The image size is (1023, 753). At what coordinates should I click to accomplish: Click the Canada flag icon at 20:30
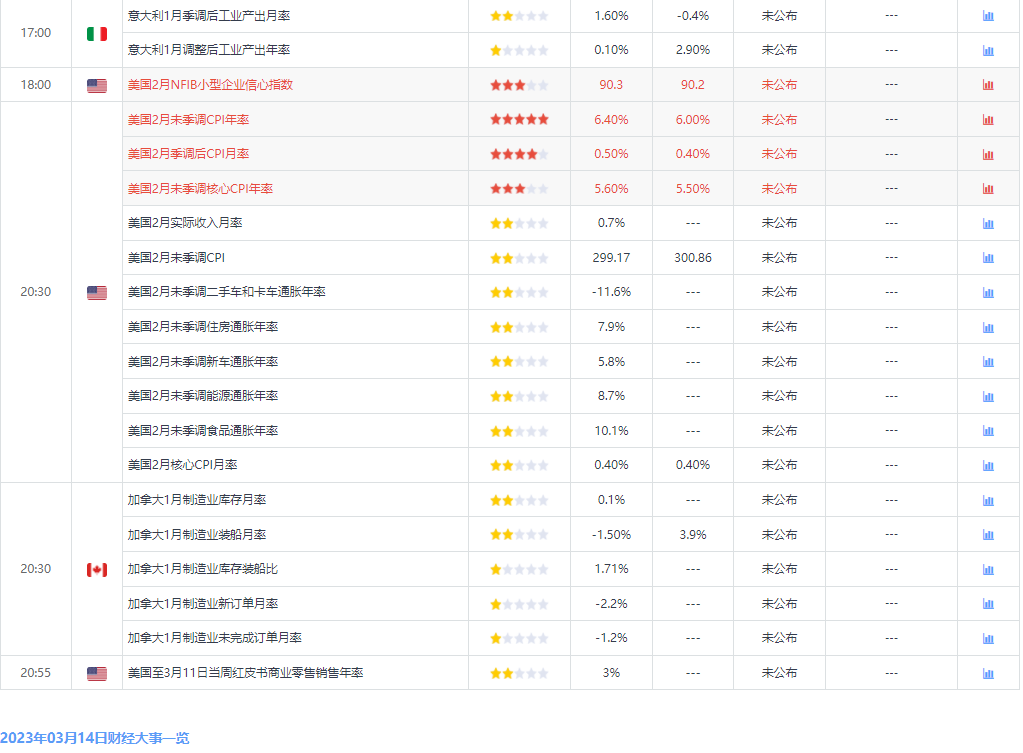tap(97, 570)
